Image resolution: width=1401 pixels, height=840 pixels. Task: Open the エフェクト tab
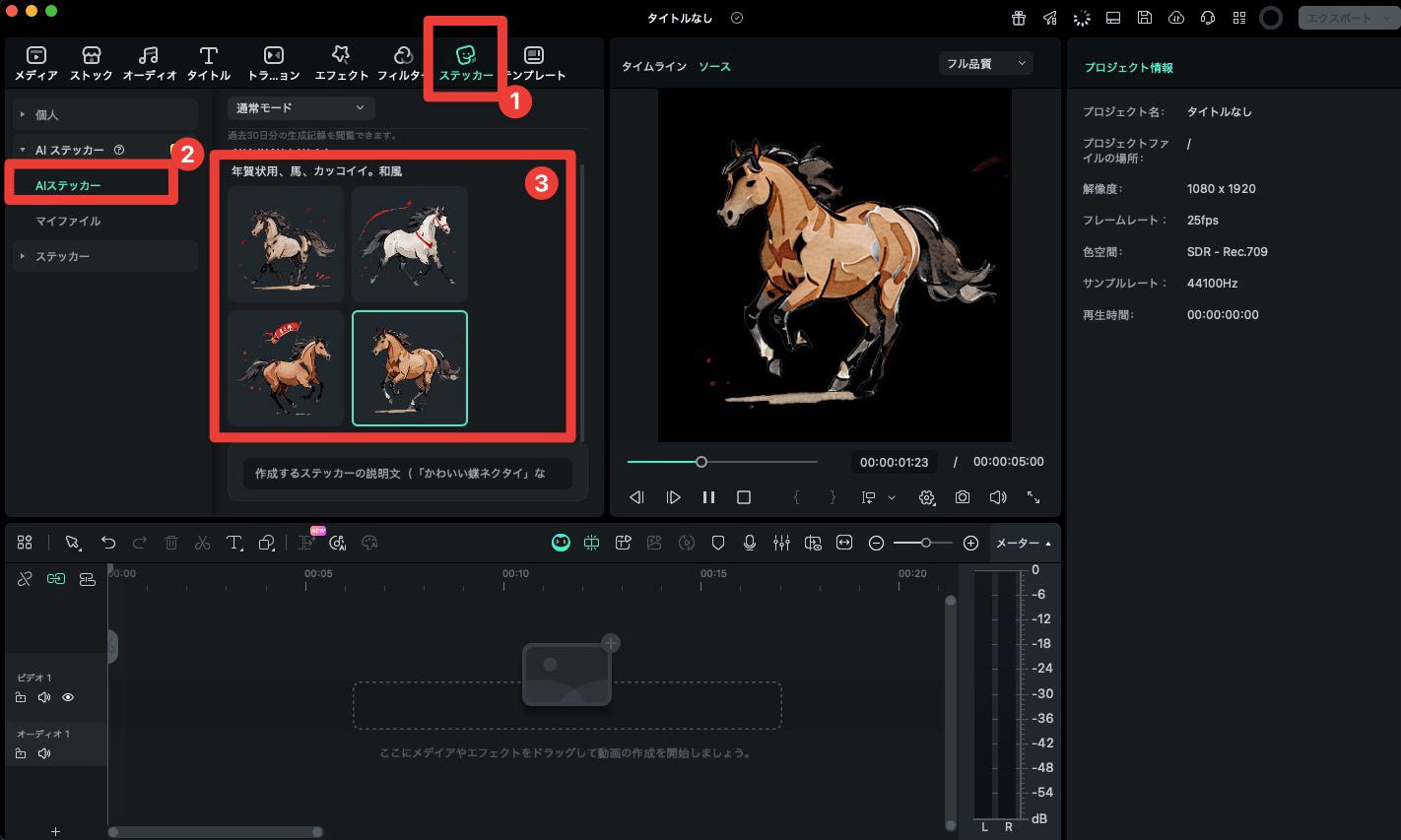coord(341,63)
